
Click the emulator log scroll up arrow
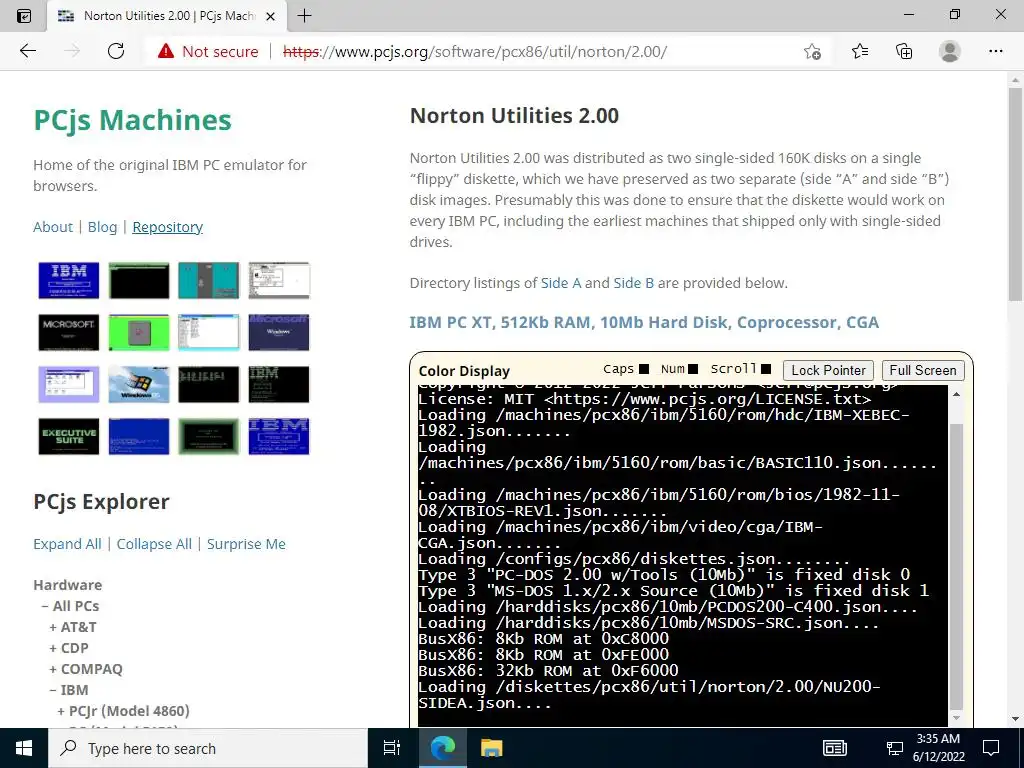pos(956,394)
